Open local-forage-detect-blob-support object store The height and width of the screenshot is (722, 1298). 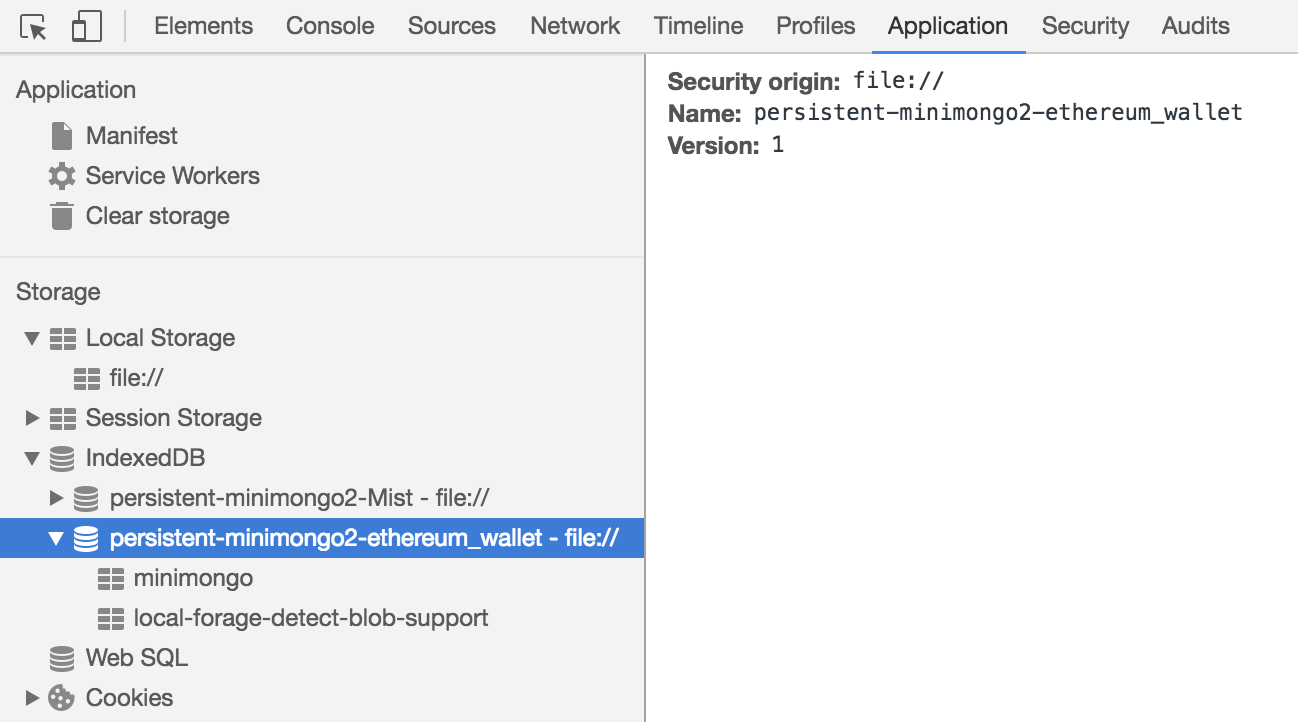pos(311,618)
